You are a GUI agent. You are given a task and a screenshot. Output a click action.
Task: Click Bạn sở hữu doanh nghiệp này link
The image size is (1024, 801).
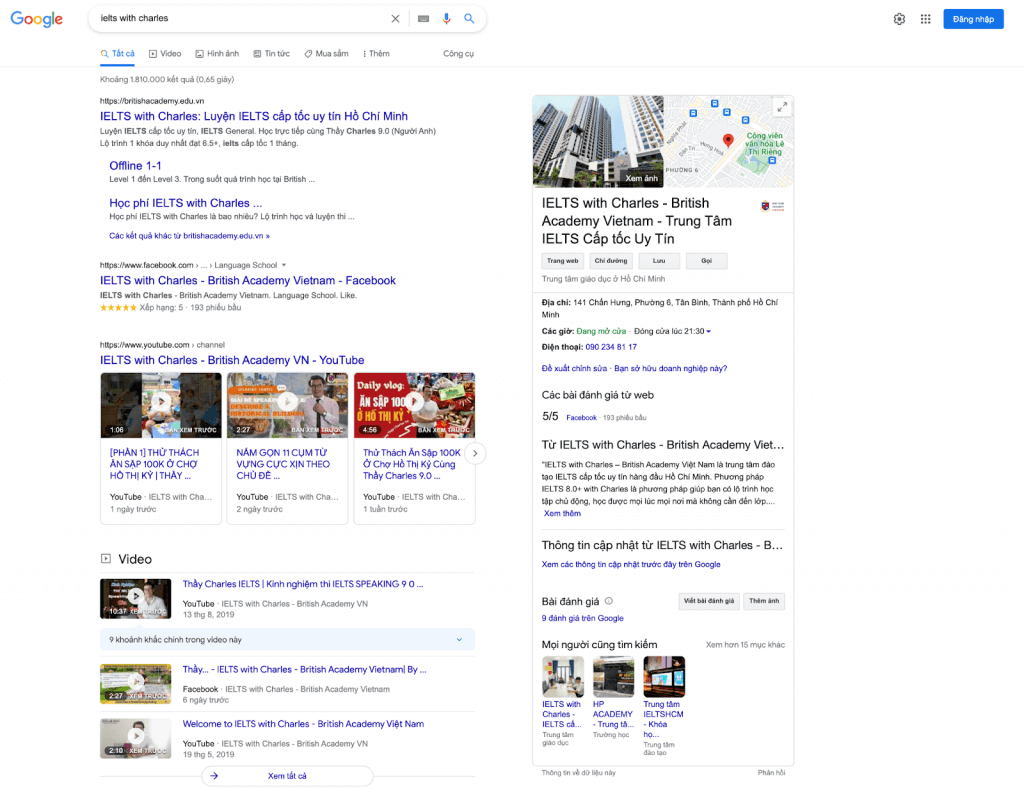(671, 369)
